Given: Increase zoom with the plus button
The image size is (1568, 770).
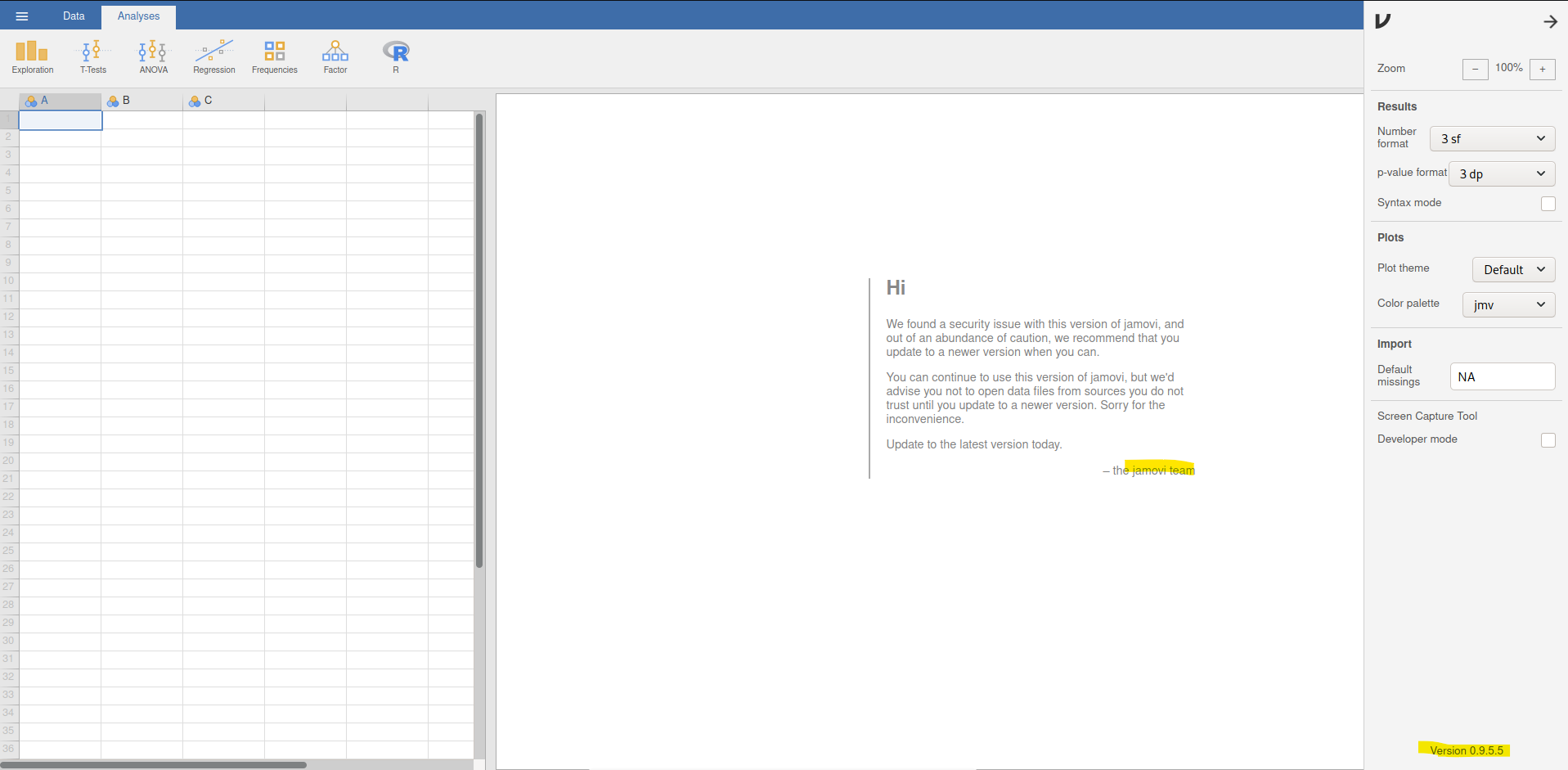Looking at the screenshot, I should coord(1542,70).
